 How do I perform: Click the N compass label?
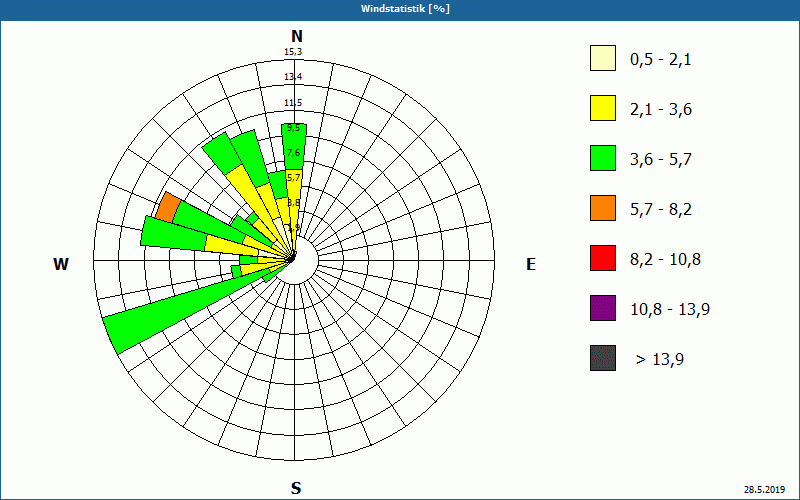(296, 36)
